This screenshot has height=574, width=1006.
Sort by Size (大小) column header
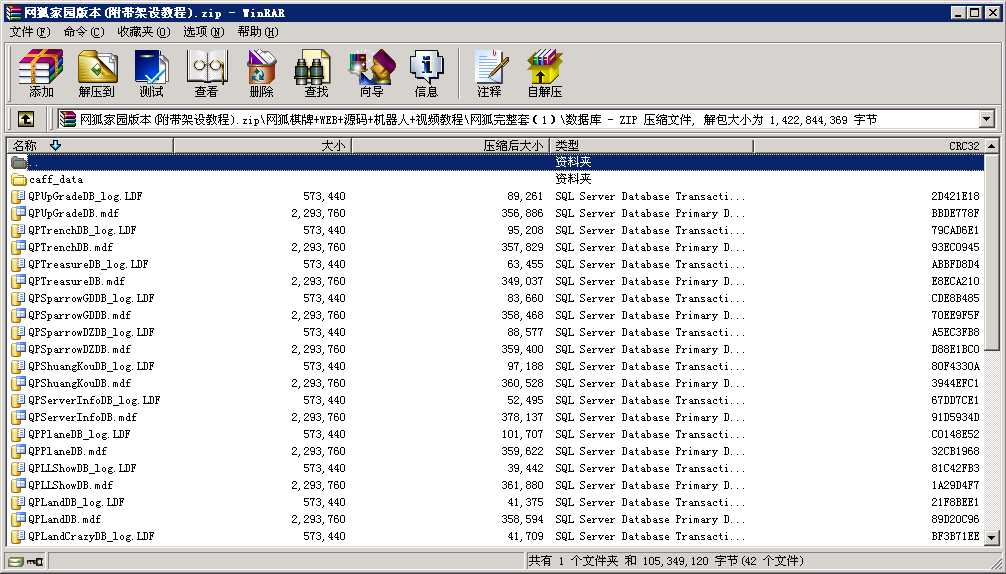(x=262, y=146)
